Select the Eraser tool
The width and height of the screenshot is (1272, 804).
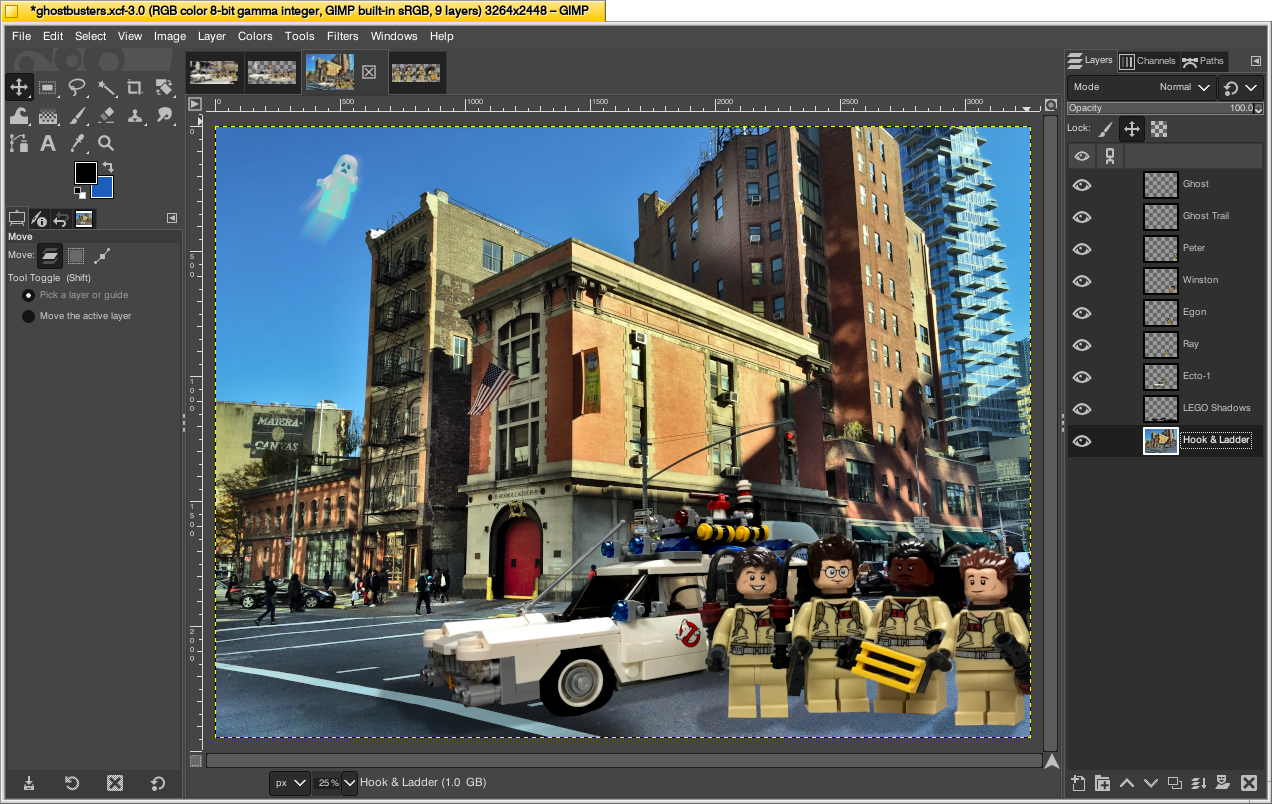(106, 114)
